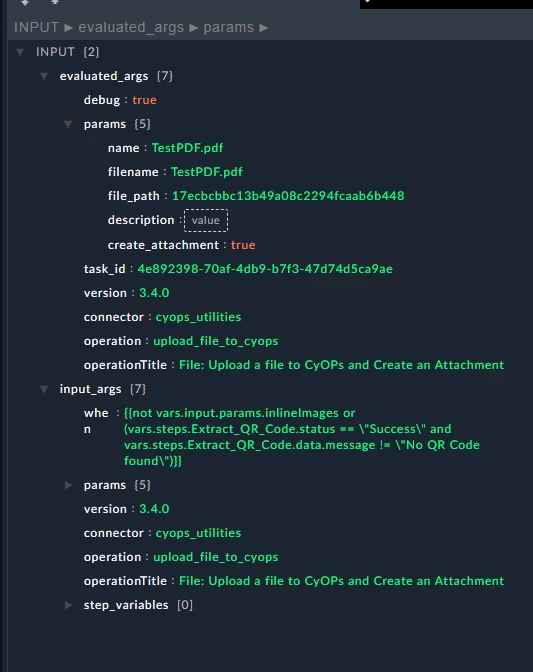533x672 pixels.
Task: Click the description key label
Action: [141, 220]
